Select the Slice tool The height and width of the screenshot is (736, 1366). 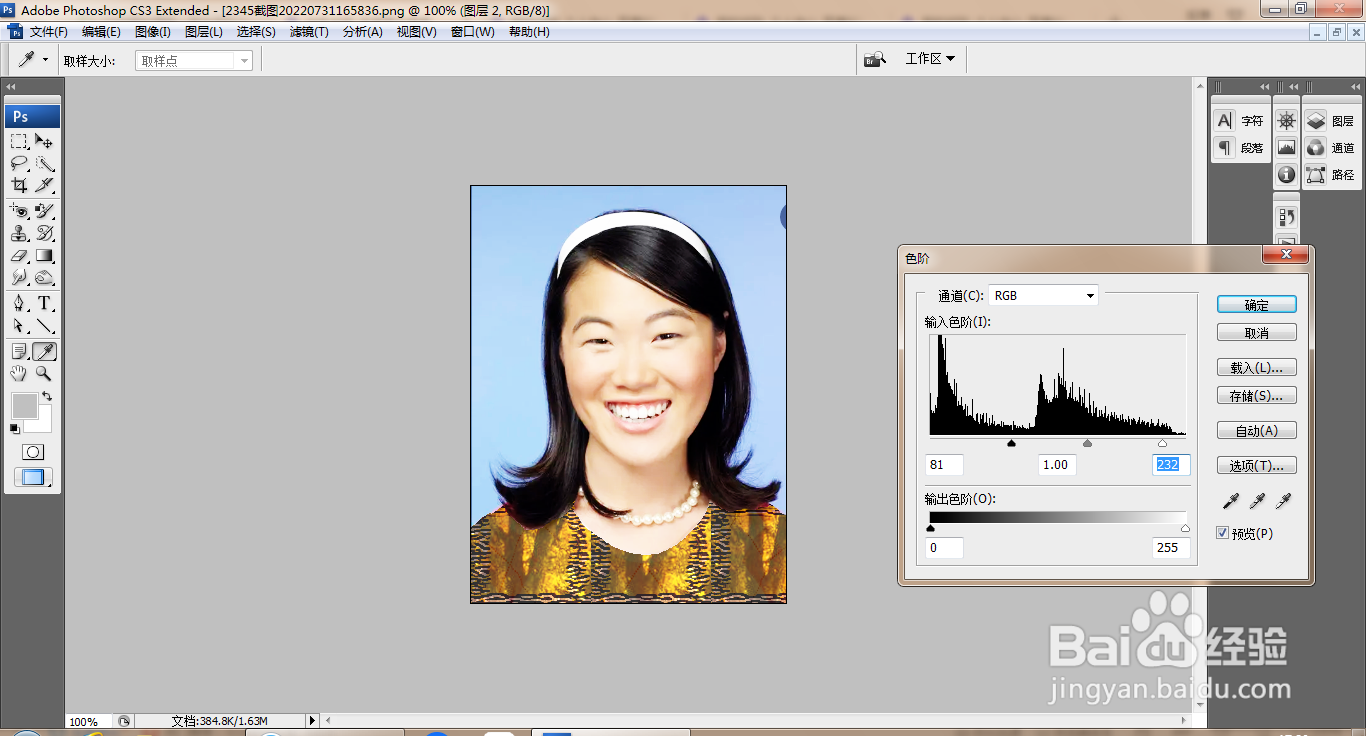[x=45, y=185]
